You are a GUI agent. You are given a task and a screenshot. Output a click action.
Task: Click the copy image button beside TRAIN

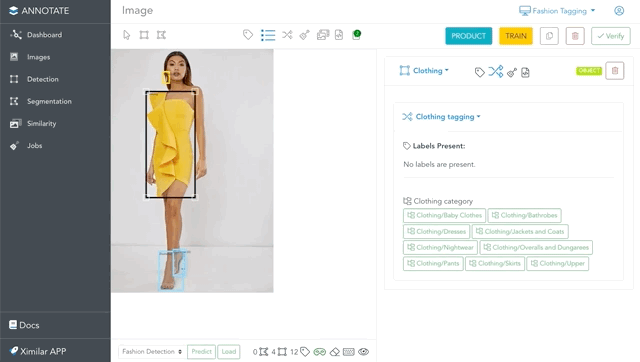tap(549, 36)
